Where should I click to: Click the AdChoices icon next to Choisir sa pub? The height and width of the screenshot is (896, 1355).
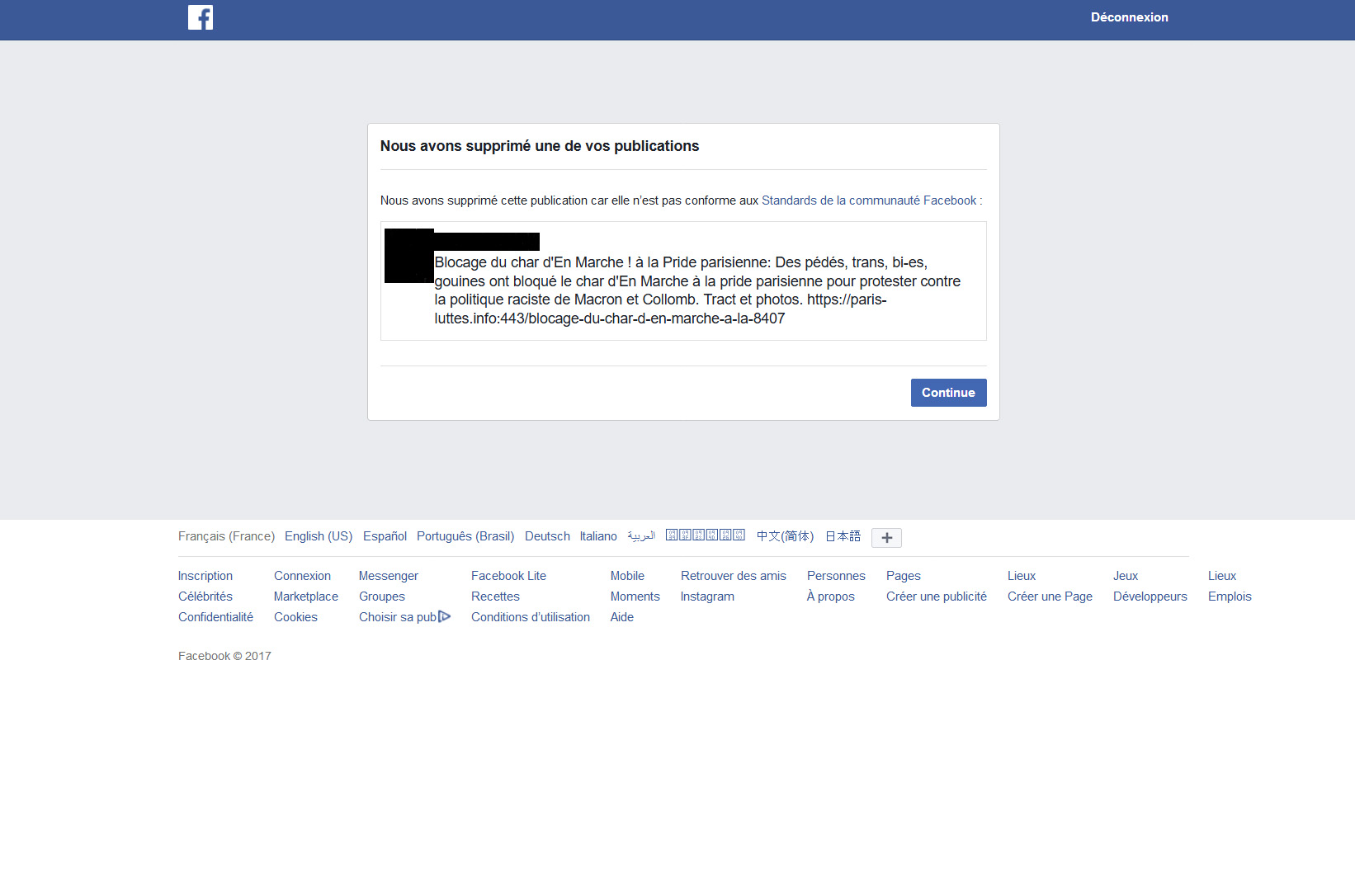coord(445,616)
